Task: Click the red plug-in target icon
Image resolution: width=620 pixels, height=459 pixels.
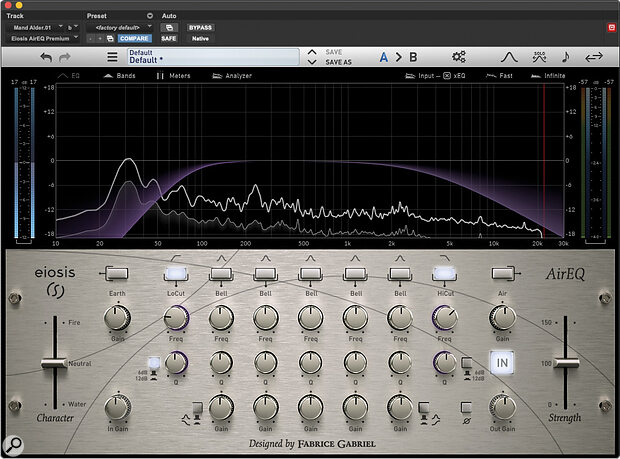Action: pos(612,27)
